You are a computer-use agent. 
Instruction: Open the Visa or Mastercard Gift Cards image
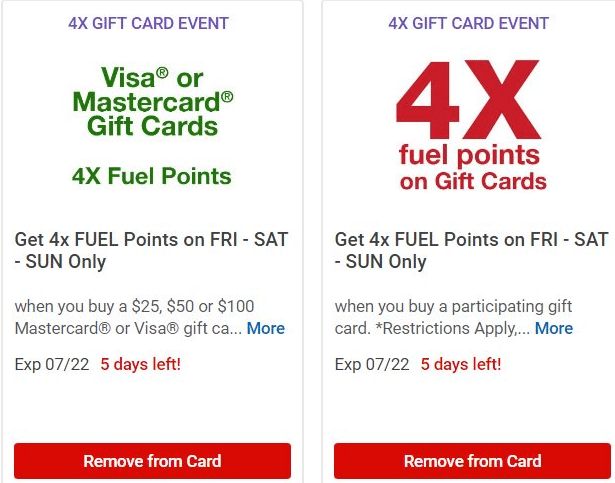(x=152, y=126)
